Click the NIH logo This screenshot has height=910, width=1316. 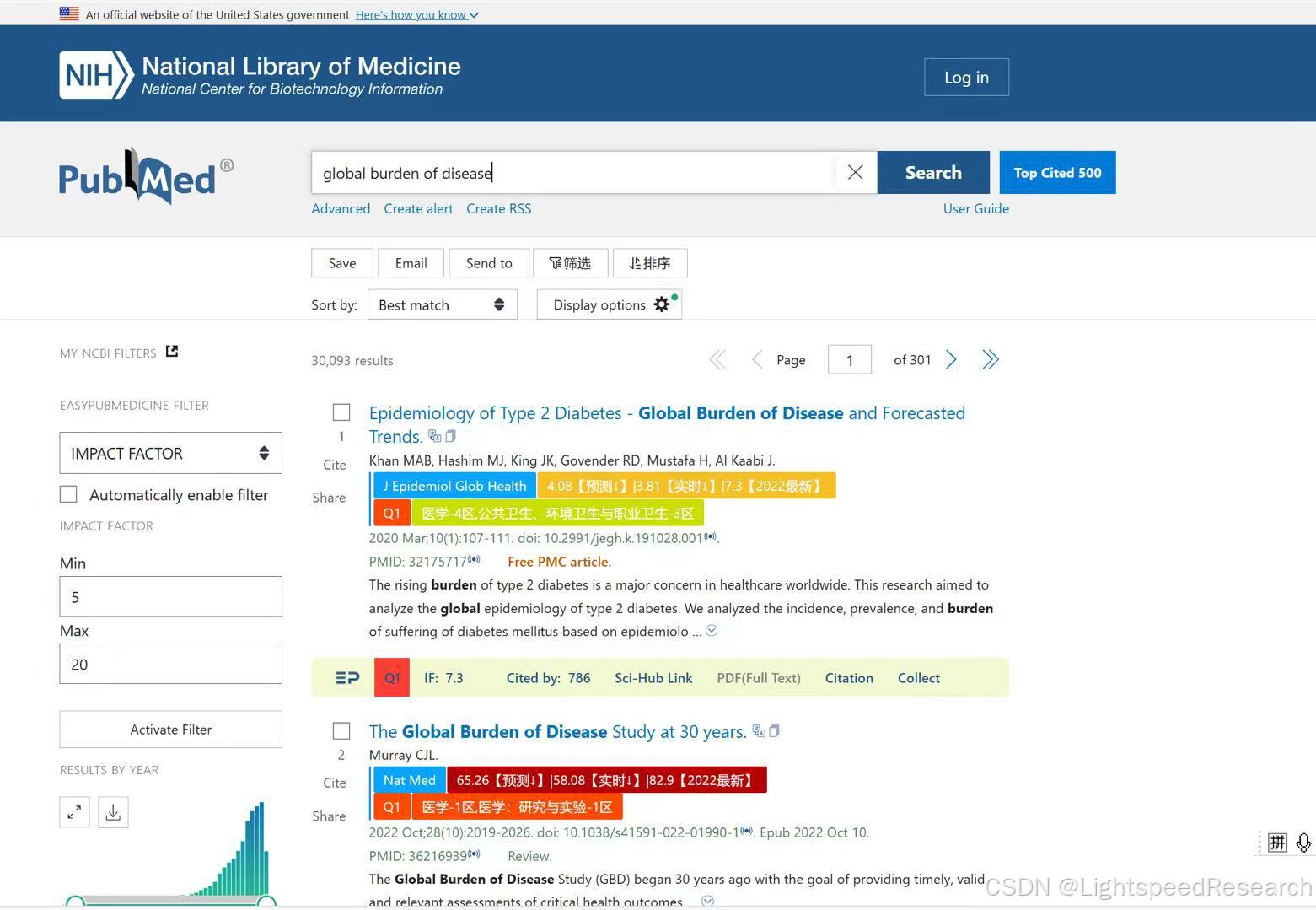(x=96, y=75)
